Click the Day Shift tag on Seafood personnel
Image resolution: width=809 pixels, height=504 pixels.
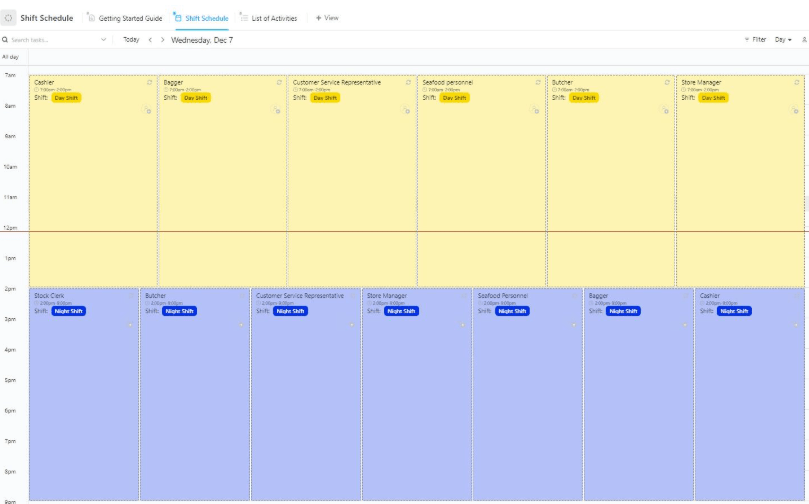click(x=455, y=97)
